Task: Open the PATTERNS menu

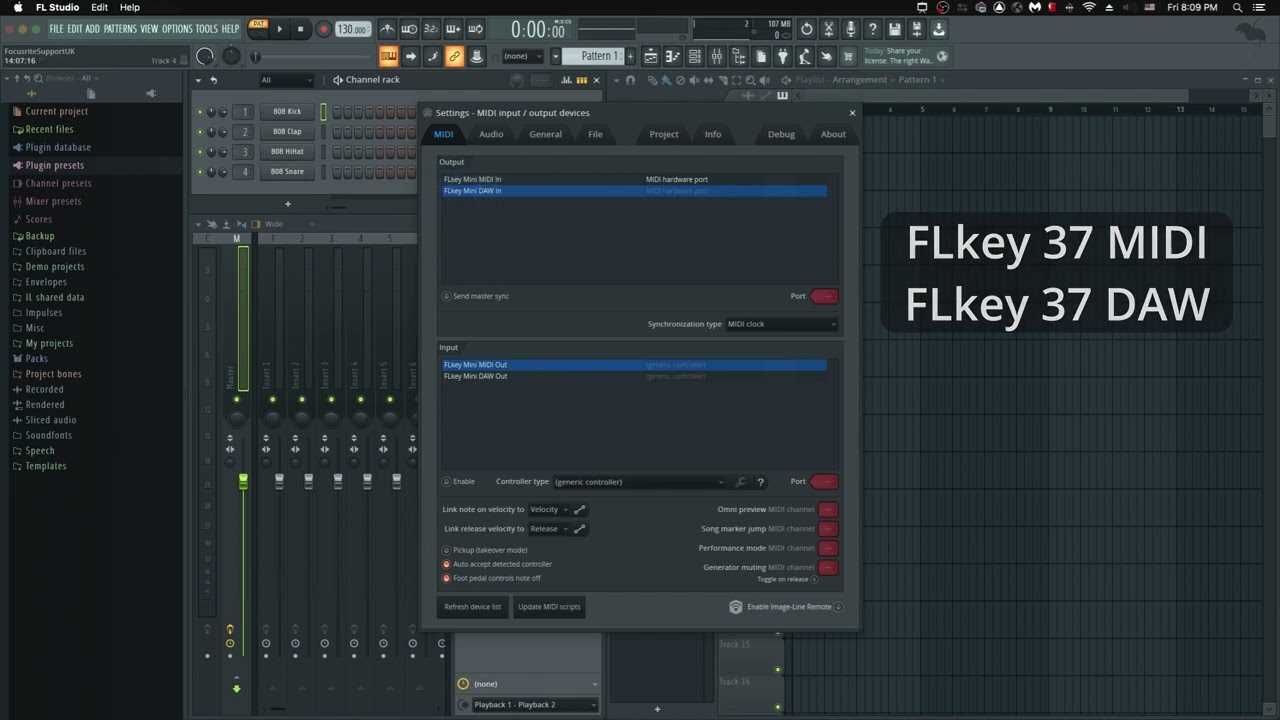Action: [x=120, y=29]
